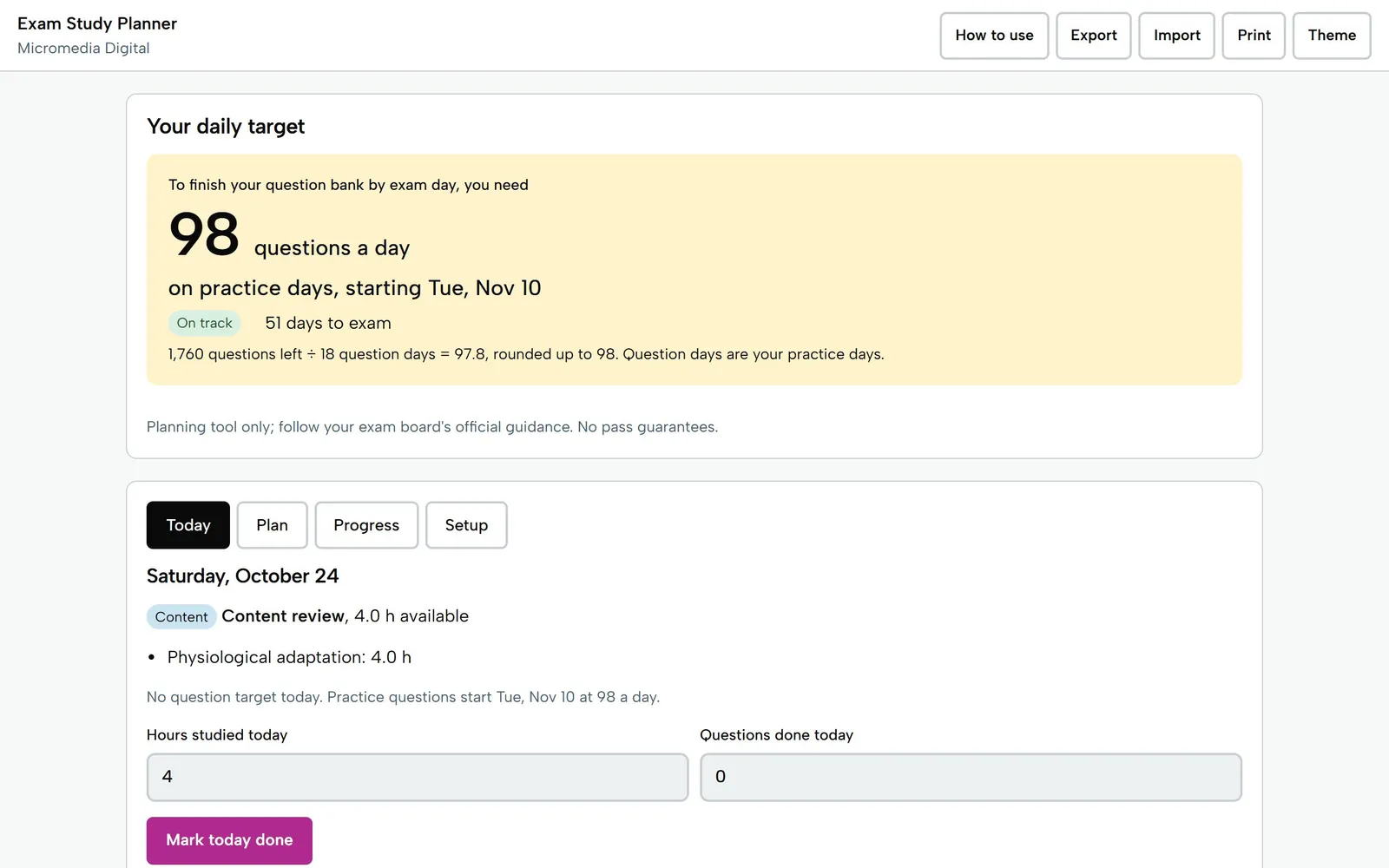Click the 'Planning tool only' disclaimer text

432,427
